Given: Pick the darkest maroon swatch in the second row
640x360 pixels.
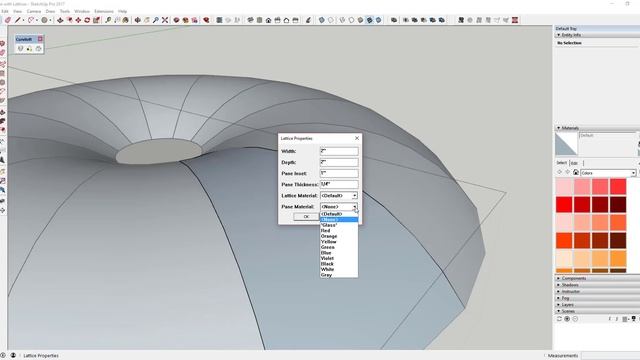Looking at the screenshot, I should (618, 204).
